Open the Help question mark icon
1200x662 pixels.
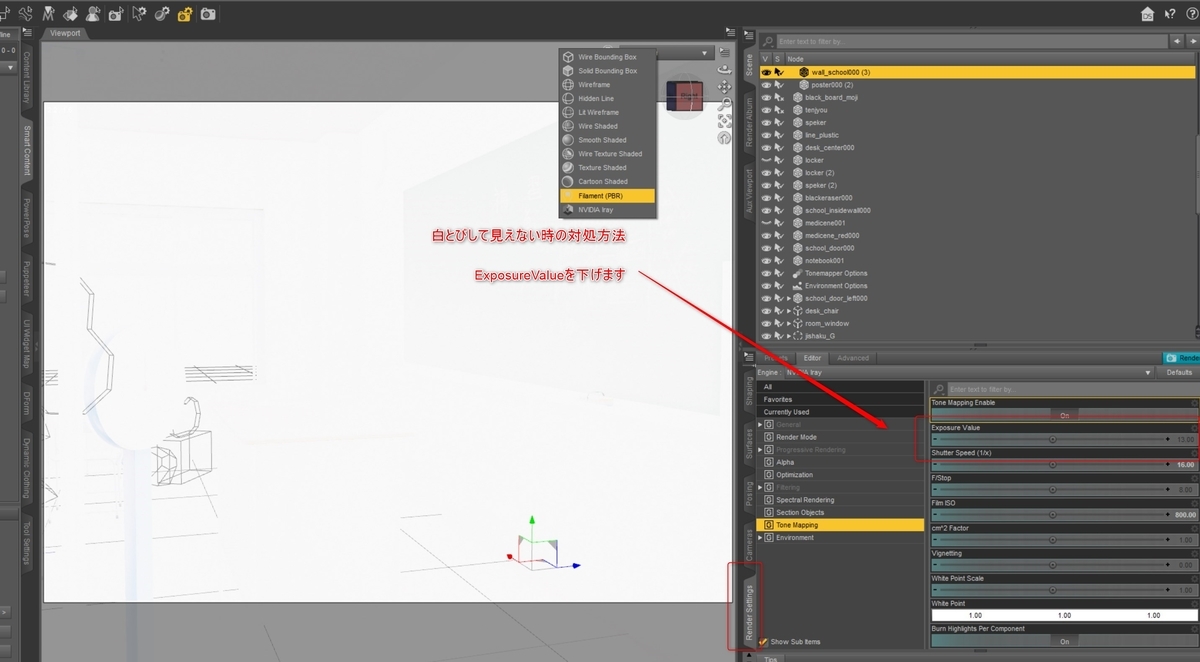pyautogui.click(x=1170, y=14)
